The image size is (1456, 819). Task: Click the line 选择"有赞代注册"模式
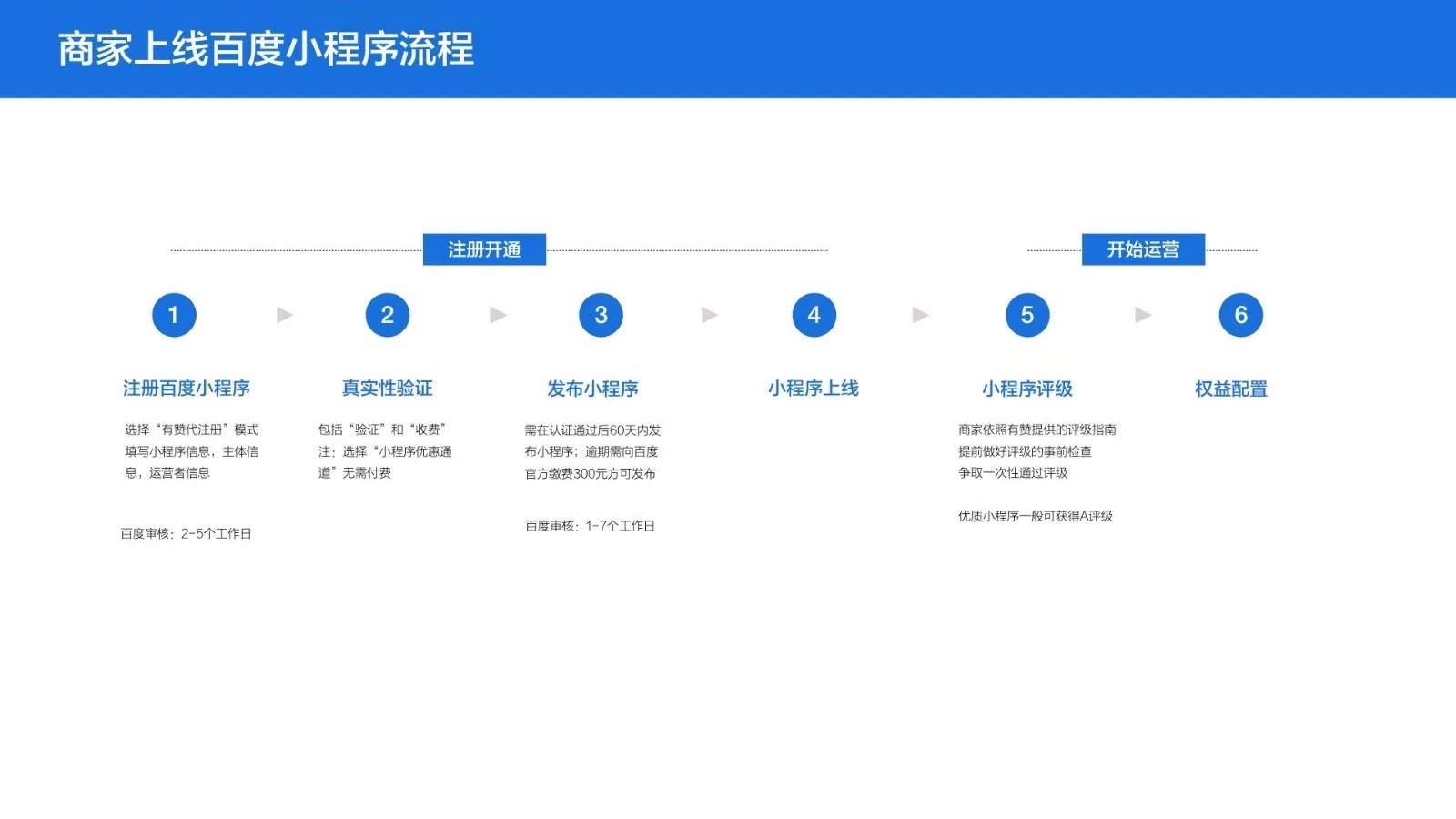[192, 430]
